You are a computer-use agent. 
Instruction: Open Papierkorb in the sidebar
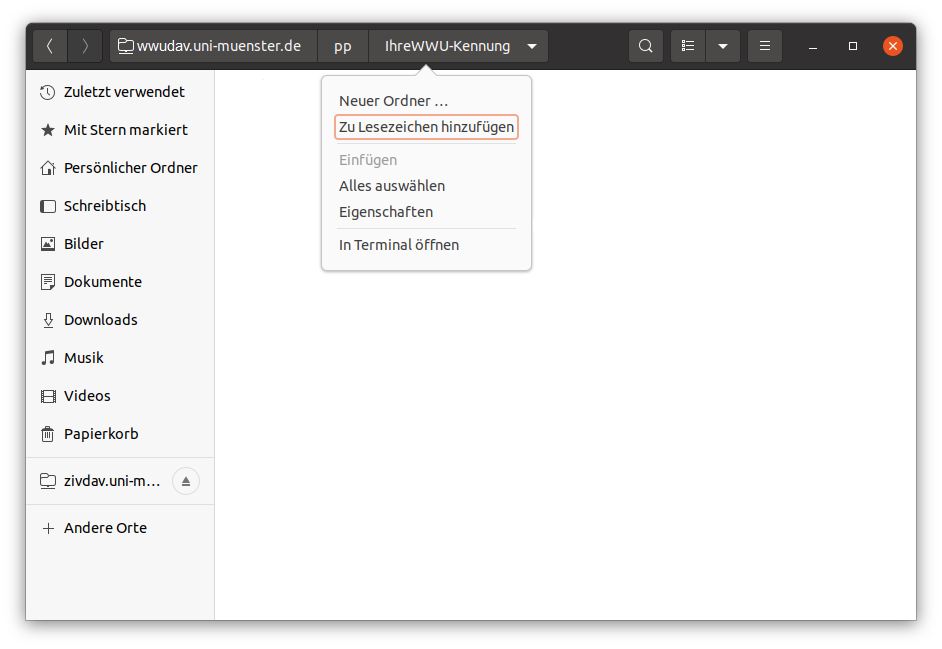pos(100,434)
